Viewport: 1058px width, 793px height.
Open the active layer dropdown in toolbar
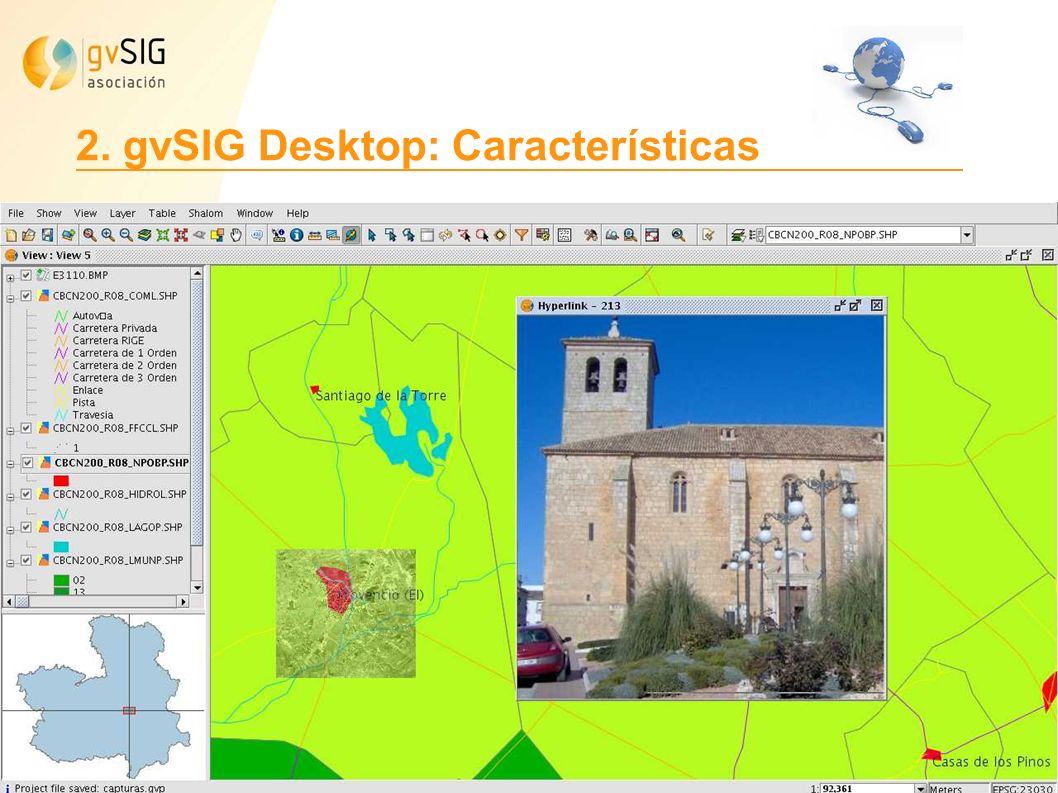(x=967, y=235)
